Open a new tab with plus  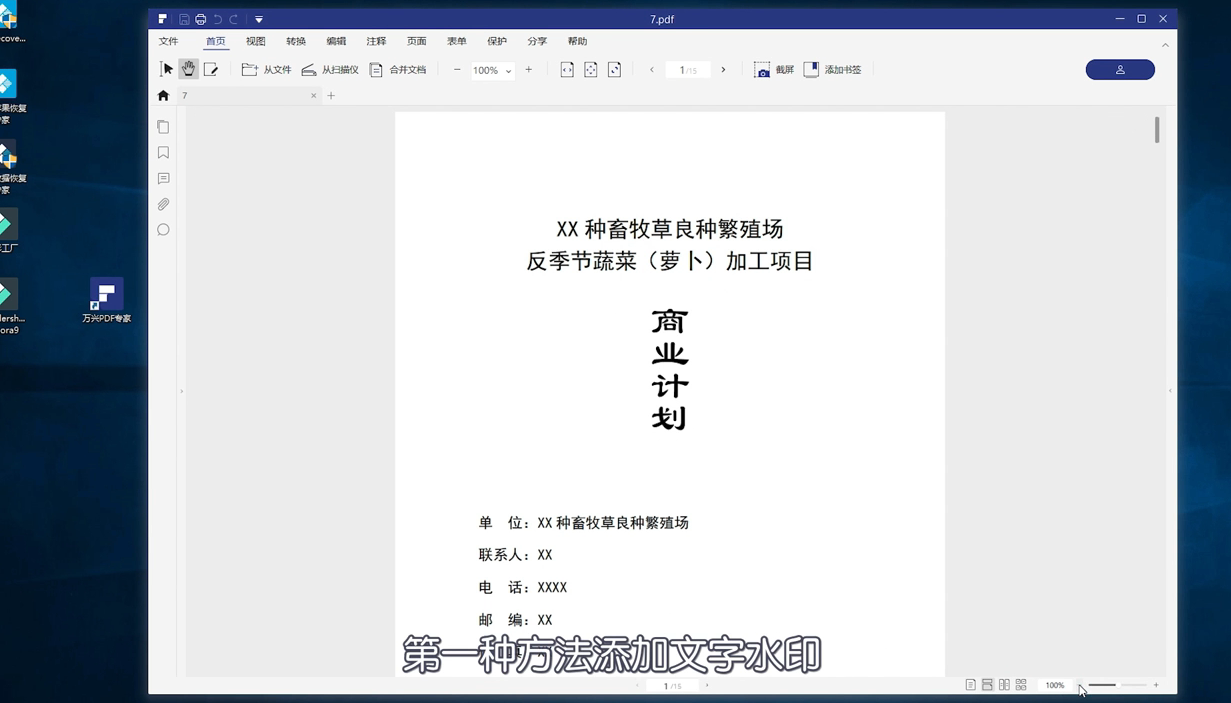tap(331, 96)
